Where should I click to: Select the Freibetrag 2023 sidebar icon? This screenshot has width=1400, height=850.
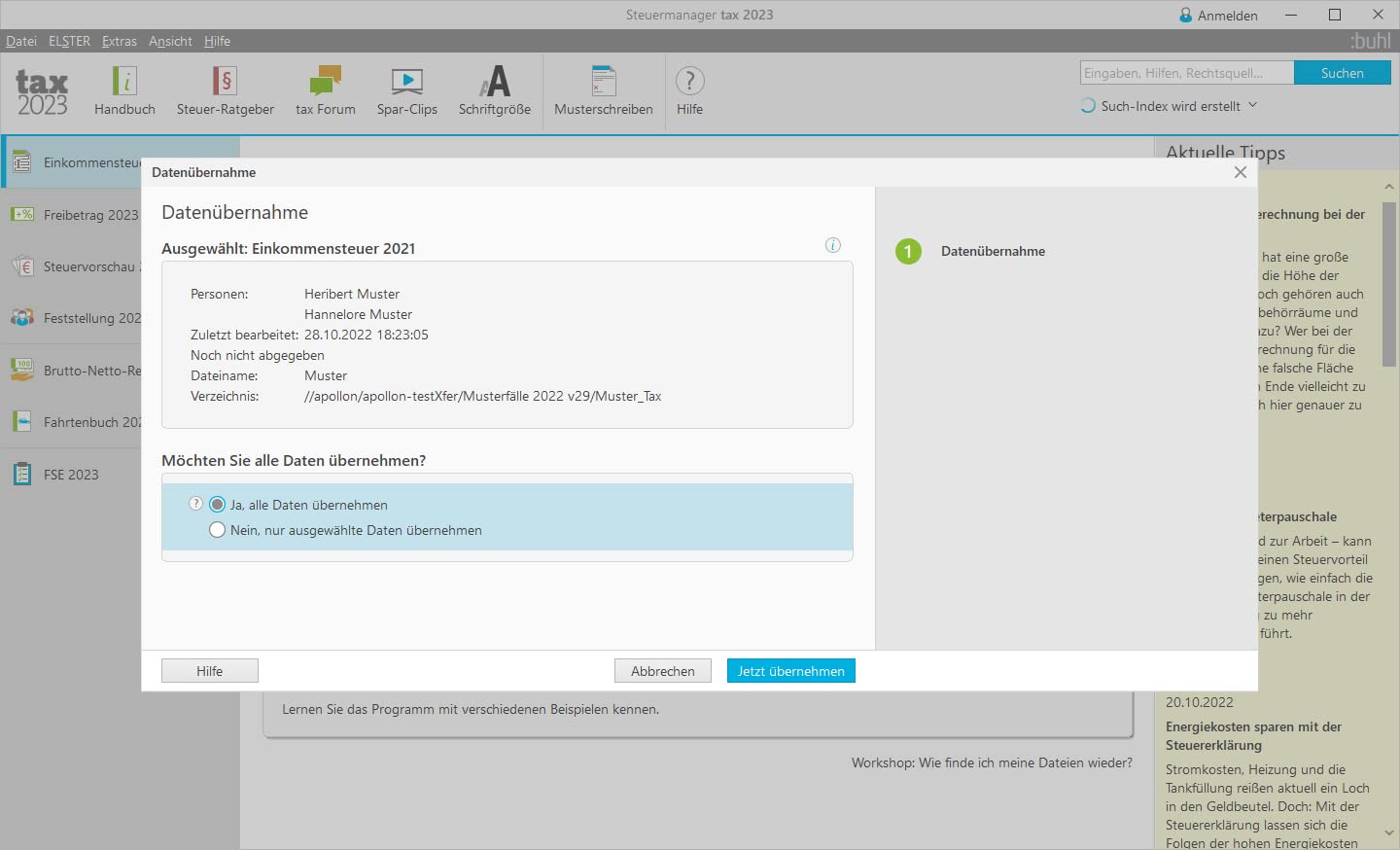(21, 214)
